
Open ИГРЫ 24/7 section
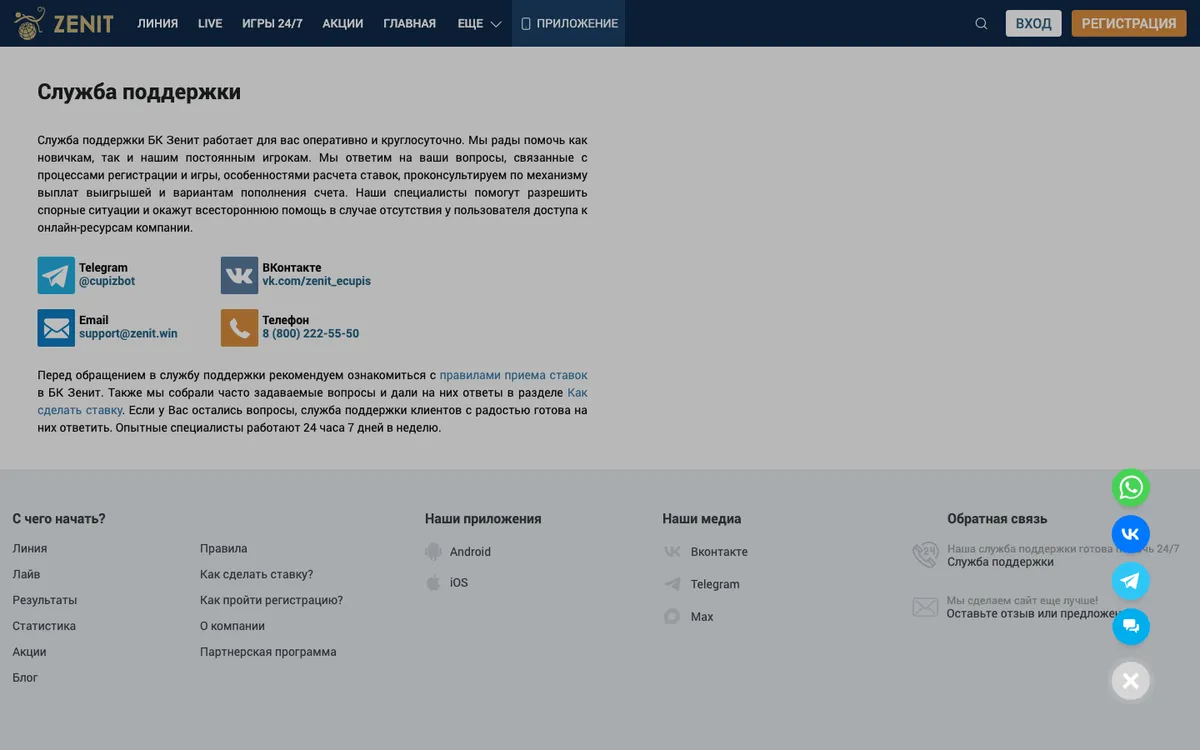pos(272,24)
